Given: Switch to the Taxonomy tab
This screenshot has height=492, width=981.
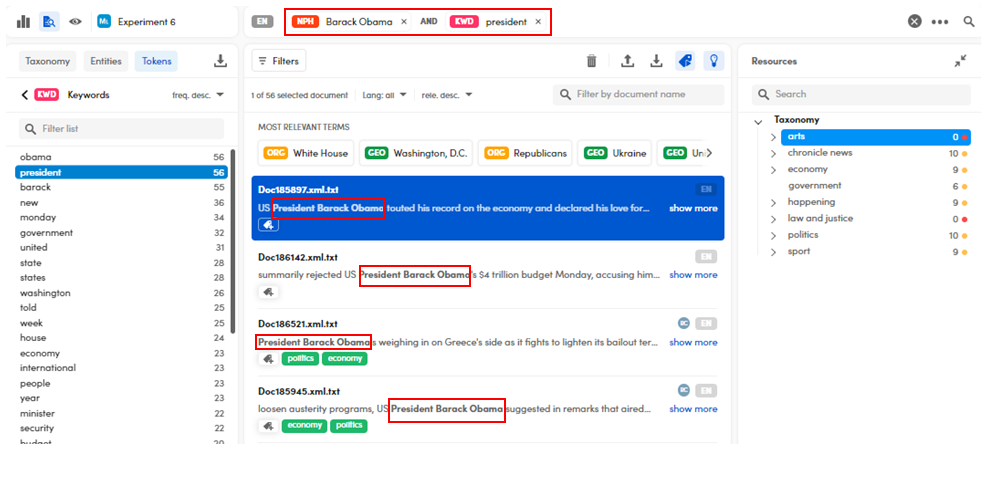Looking at the screenshot, I should click(x=47, y=61).
